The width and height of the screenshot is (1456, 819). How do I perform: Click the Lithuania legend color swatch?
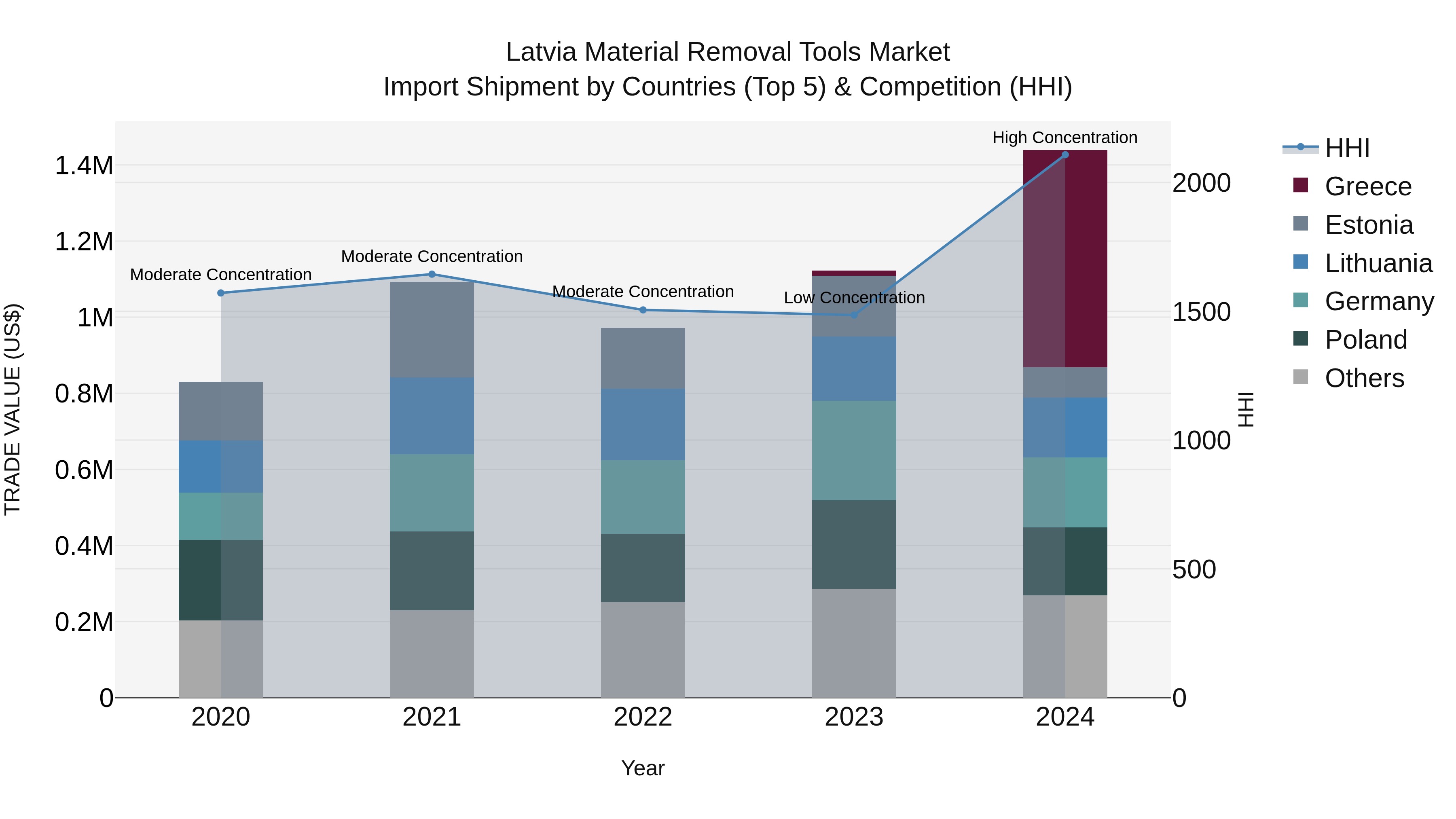pos(1301,262)
